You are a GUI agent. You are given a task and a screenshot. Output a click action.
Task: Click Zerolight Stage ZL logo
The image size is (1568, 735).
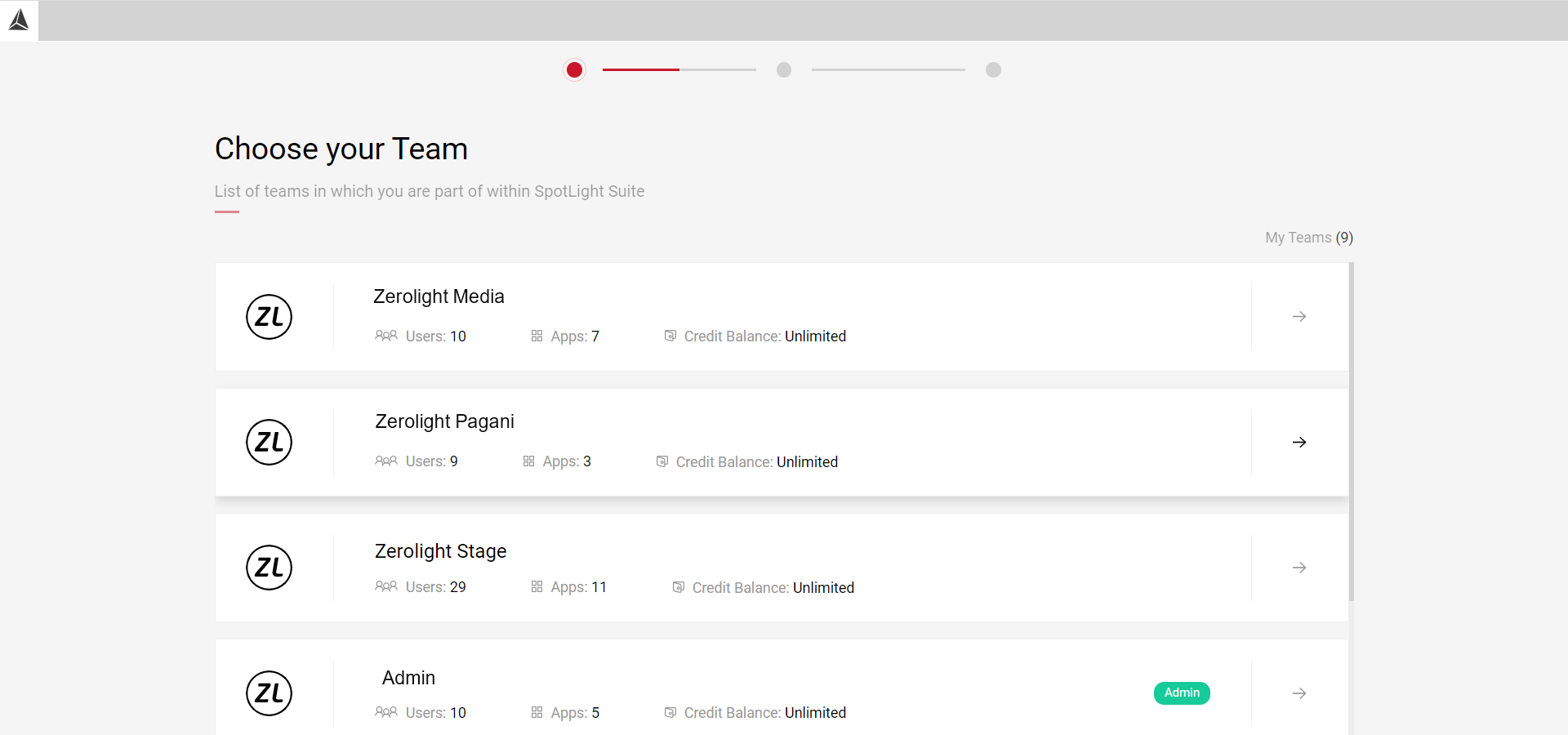pyautogui.click(x=269, y=568)
